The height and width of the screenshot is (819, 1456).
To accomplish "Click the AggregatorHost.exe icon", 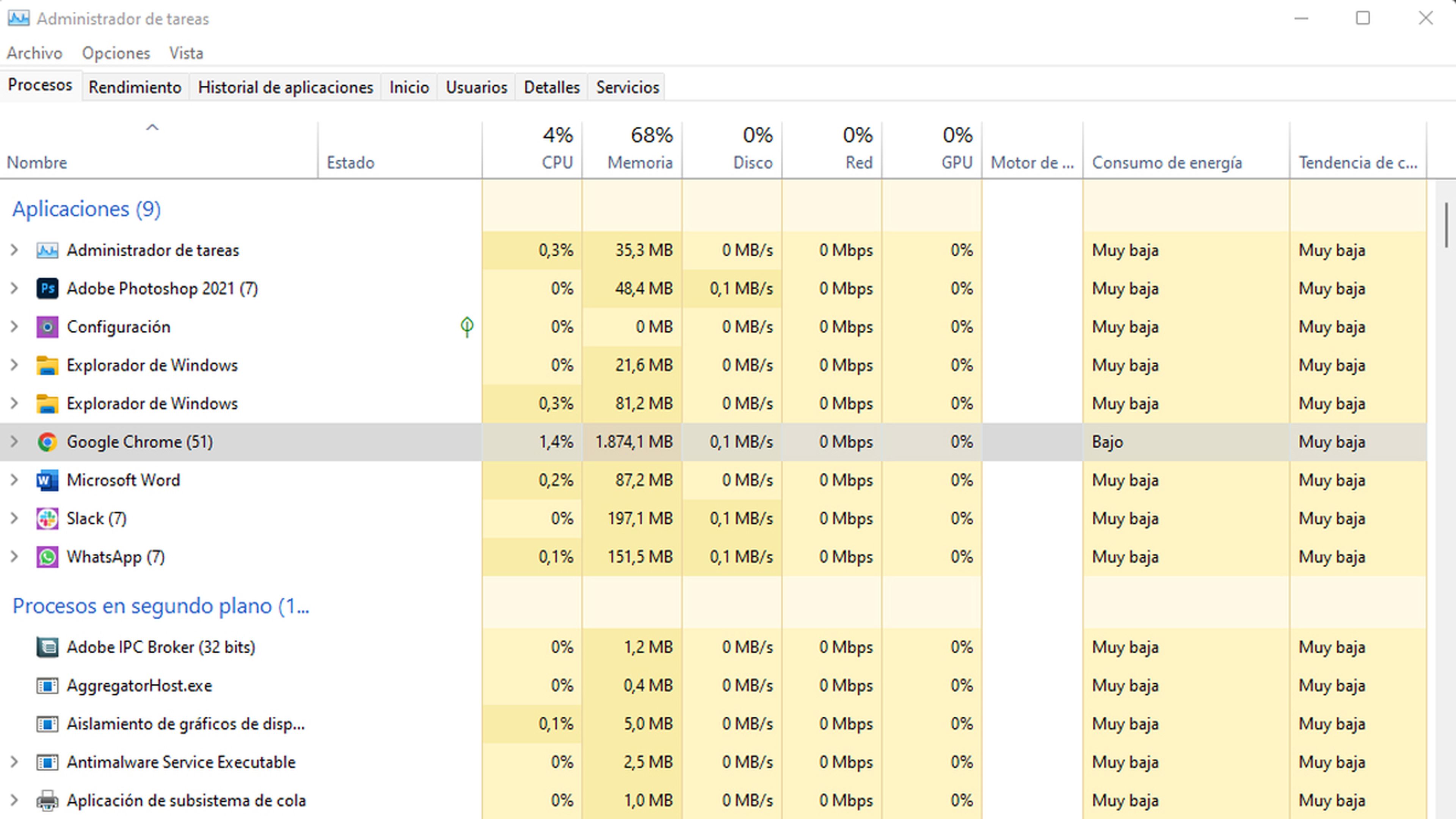I will click(x=47, y=686).
